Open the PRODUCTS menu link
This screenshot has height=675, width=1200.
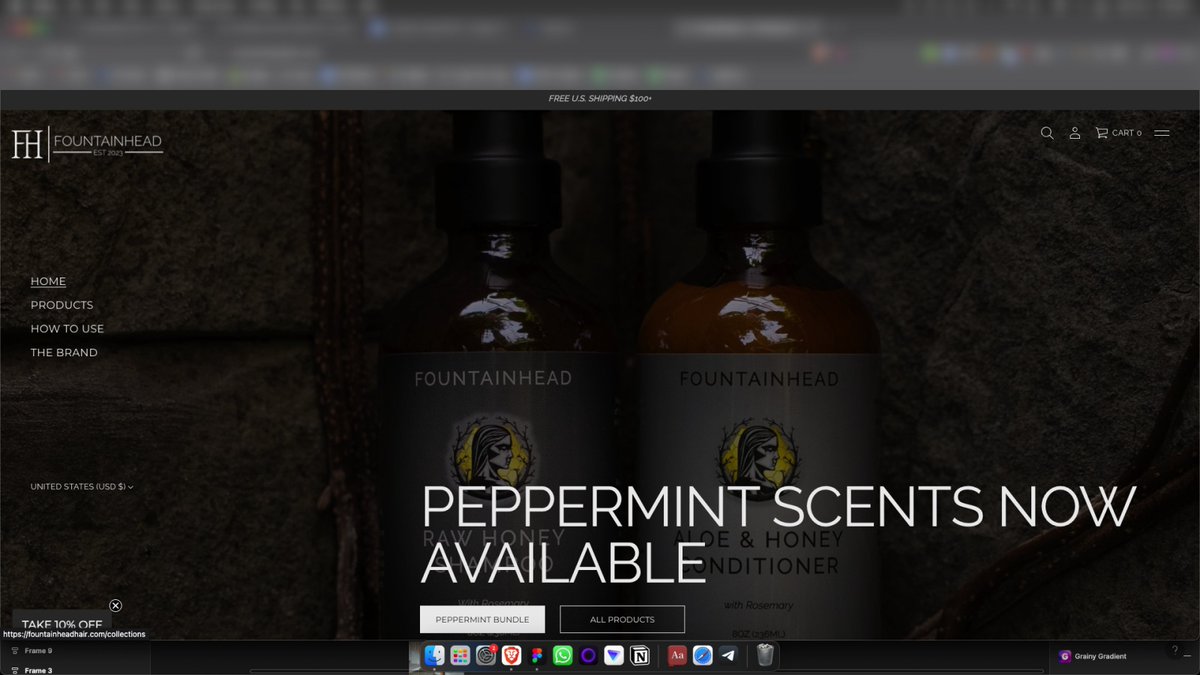[x=62, y=305]
